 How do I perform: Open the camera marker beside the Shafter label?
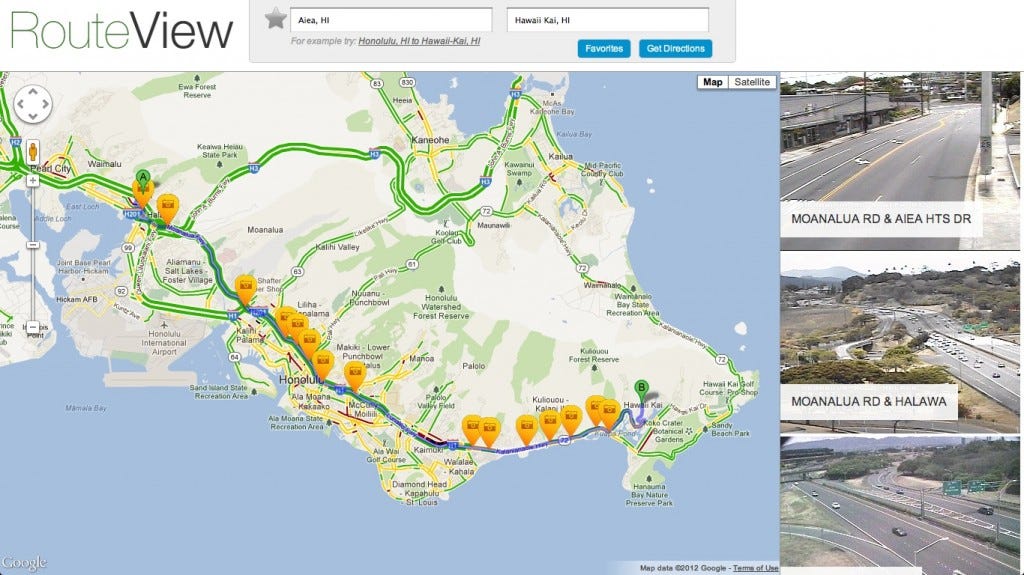click(246, 290)
